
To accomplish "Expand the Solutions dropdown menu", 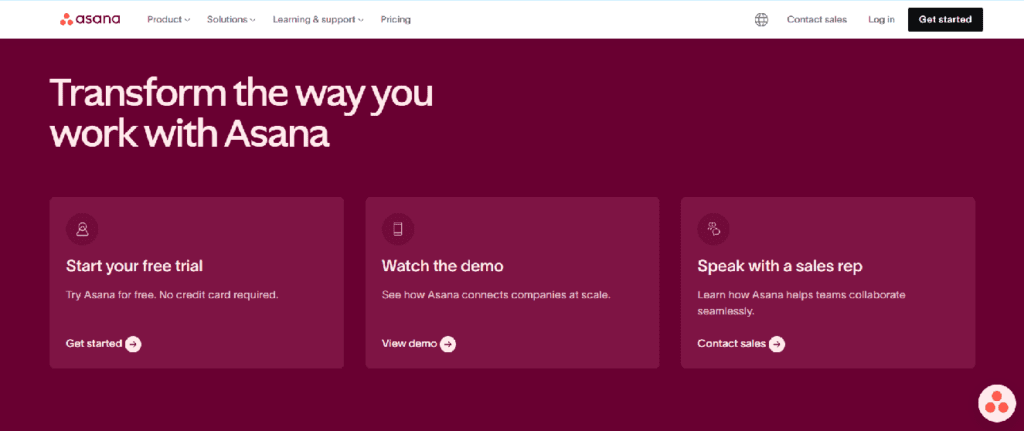I will click(231, 19).
